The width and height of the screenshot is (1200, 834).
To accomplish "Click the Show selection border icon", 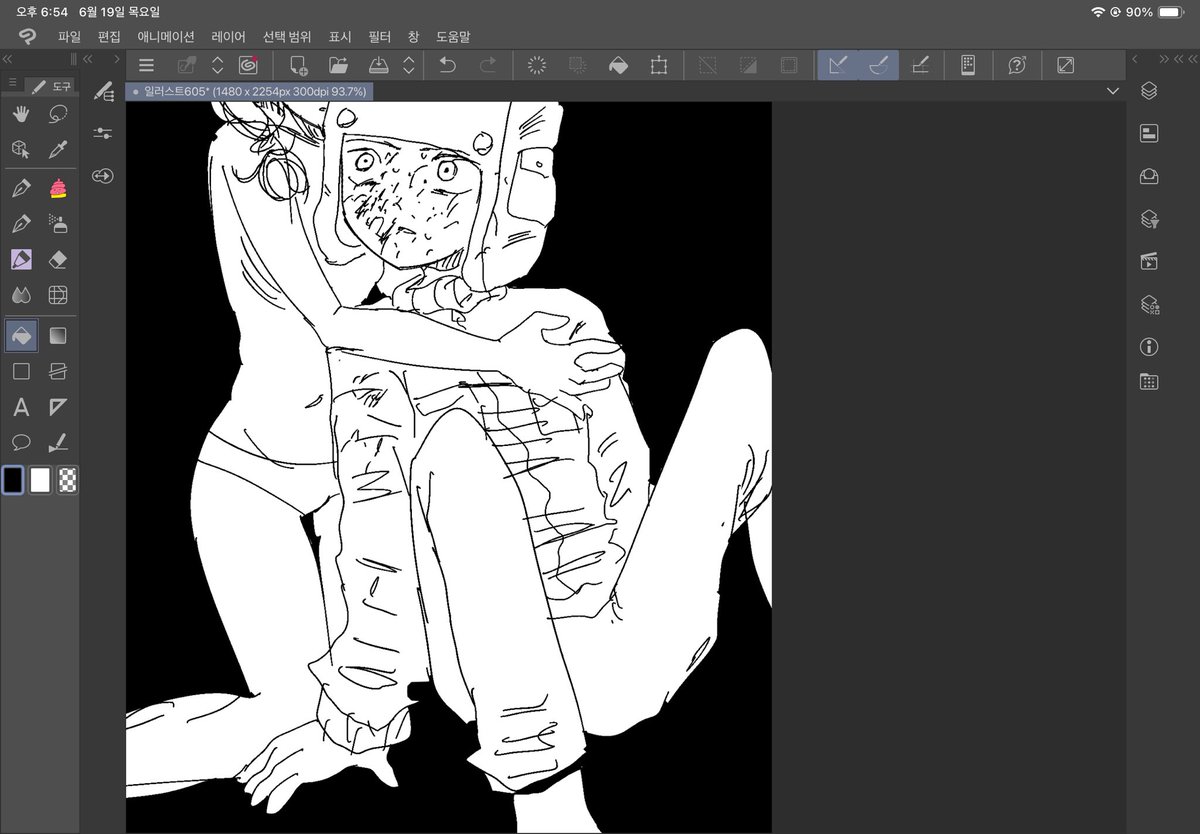I will click(x=789, y=66).
